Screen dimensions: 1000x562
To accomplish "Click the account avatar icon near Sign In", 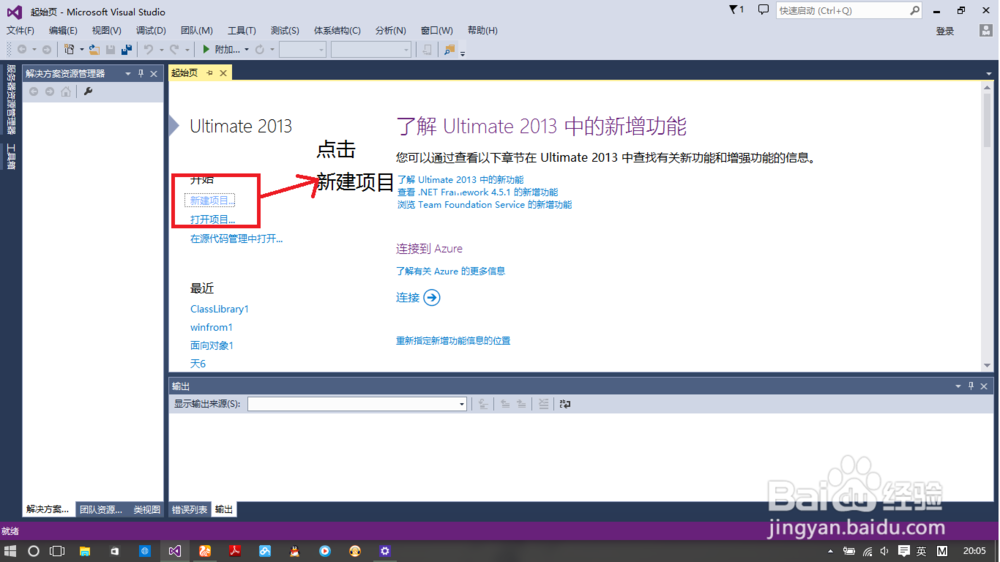I will (986, 30).
